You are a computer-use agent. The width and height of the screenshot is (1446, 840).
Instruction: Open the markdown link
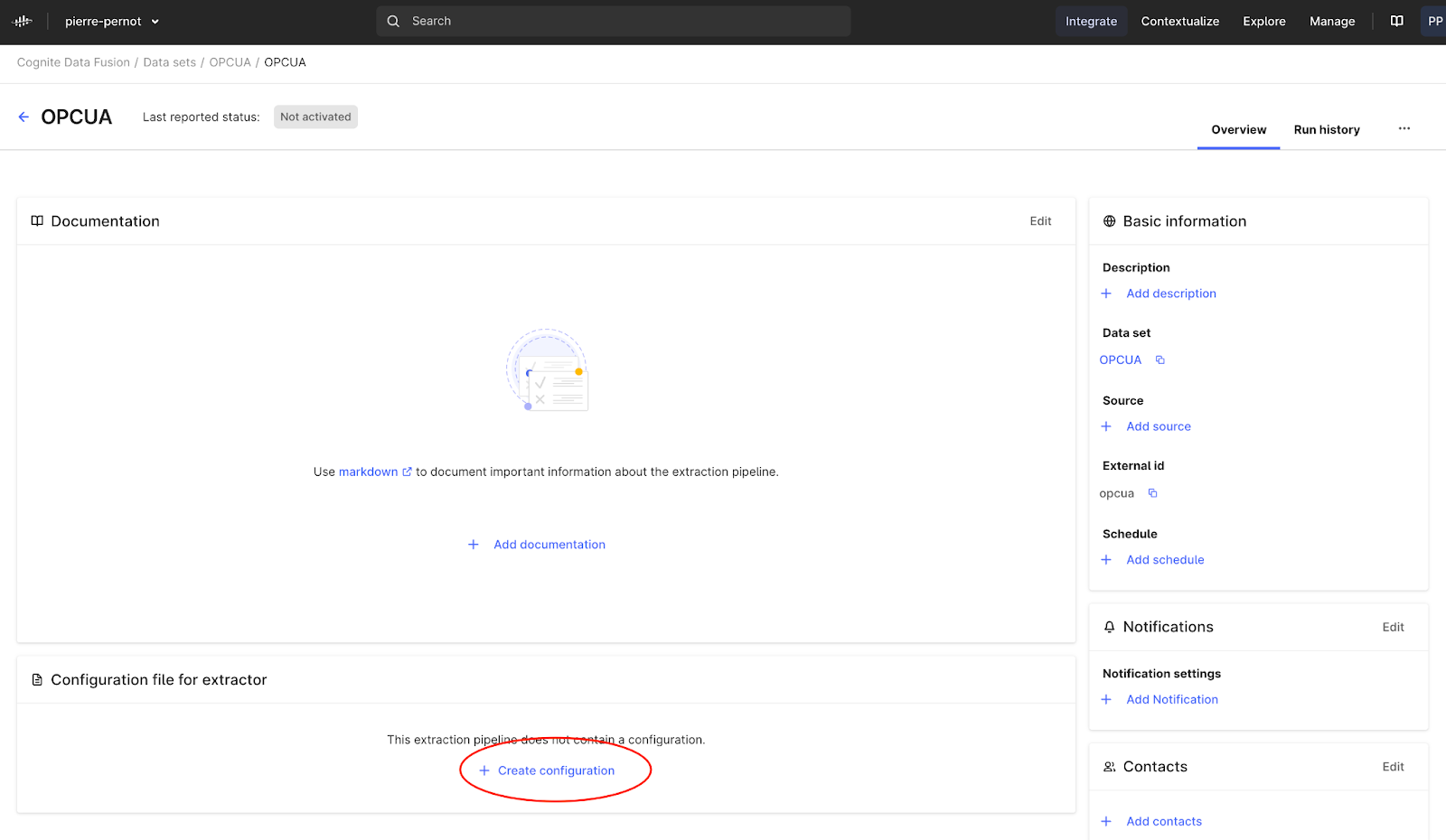coord(368,471)
